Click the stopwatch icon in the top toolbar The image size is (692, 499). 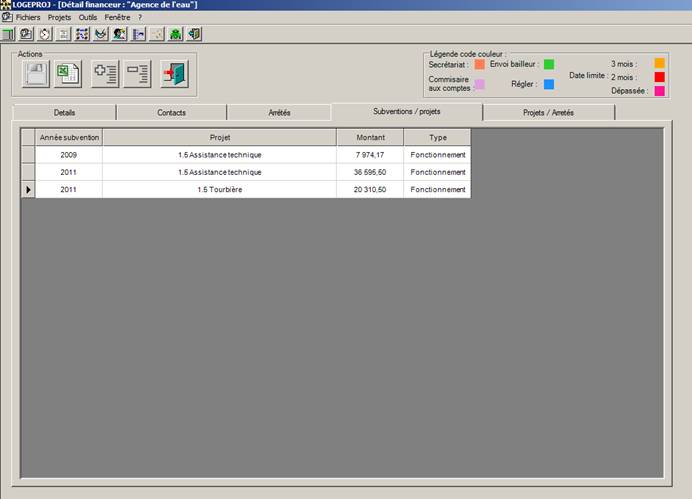click(45, 34)
